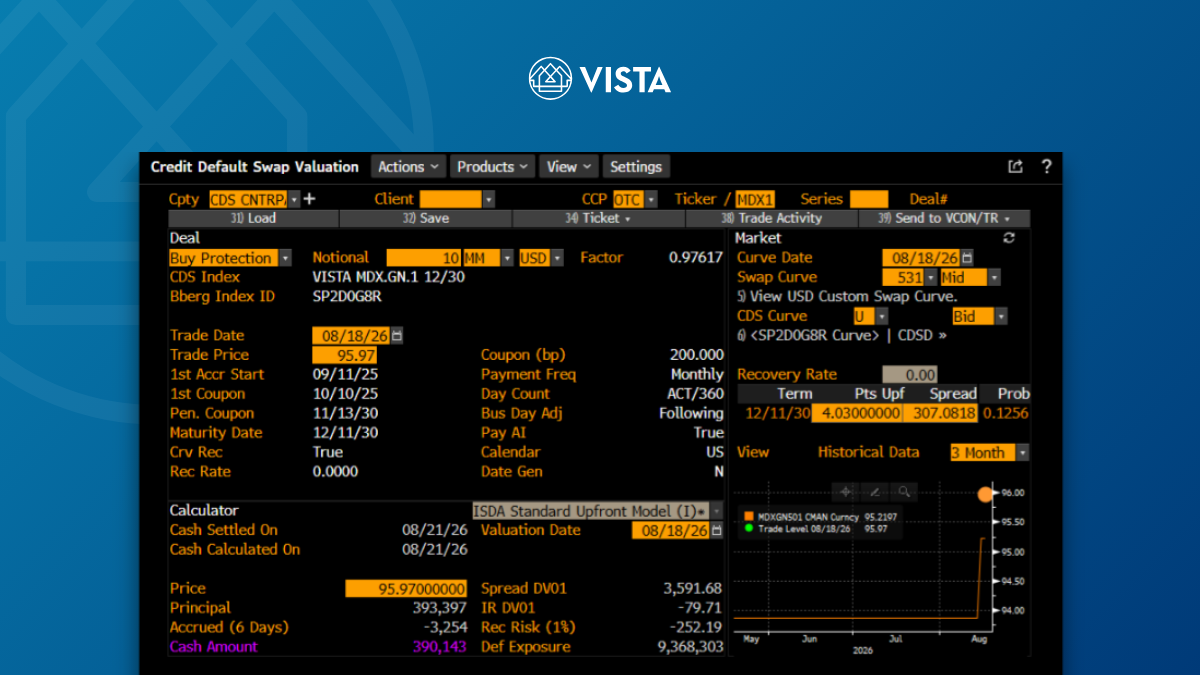The image size is (1200, 675).
Task: Click the Def Exposure value 9,368,303
Action: pos(690,647)
